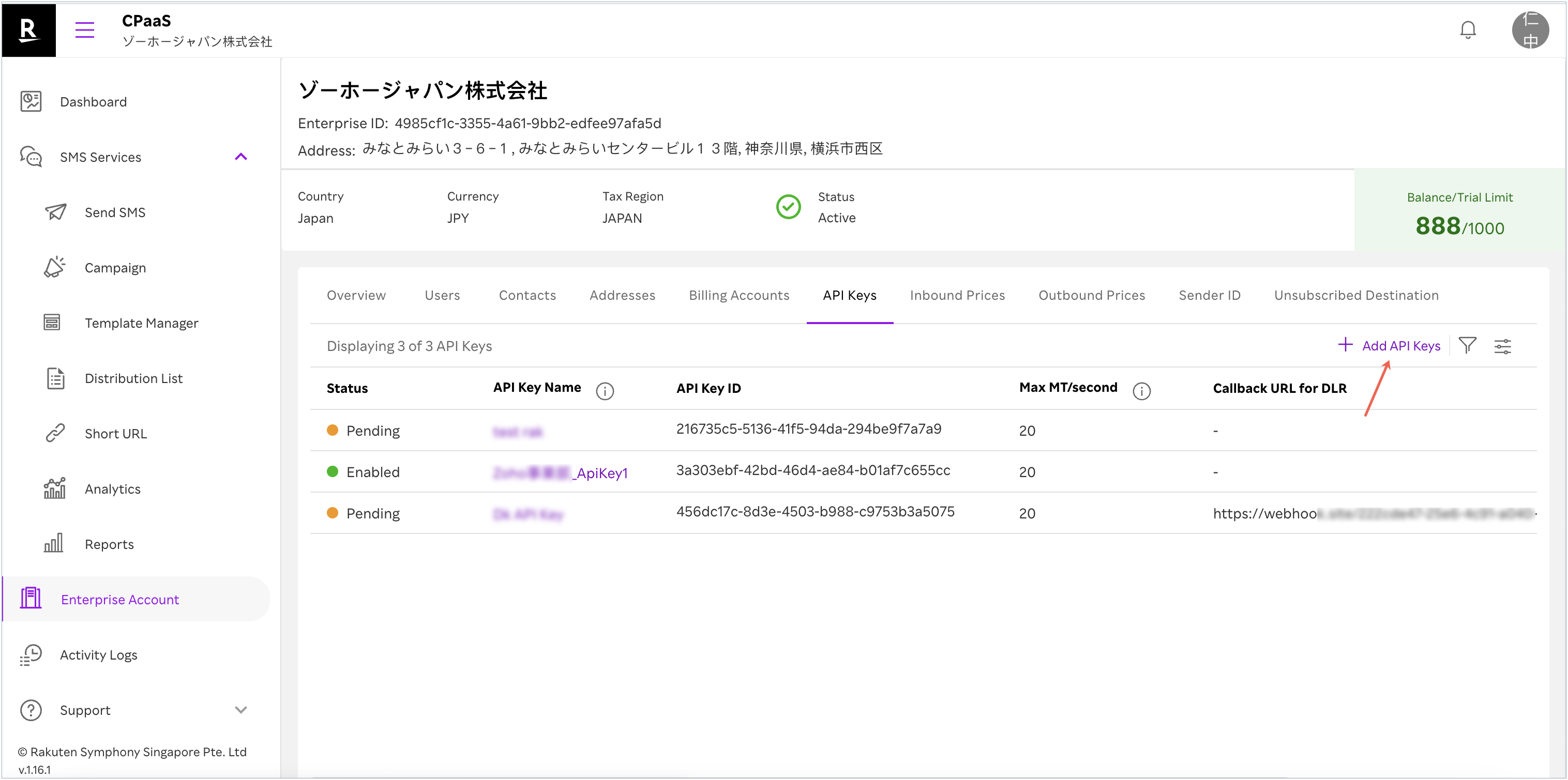Switch to the Sender ID tab
Viewport: 1568px width, 780px height.
[1210, 295]
